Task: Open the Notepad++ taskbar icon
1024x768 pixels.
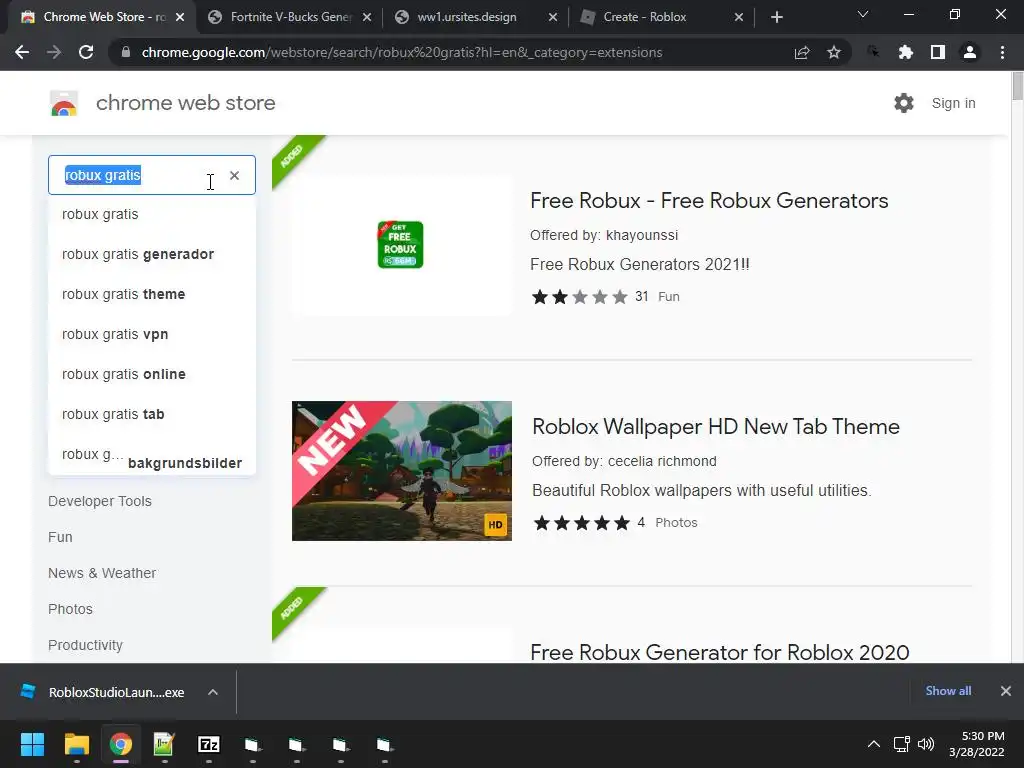Action: click(164, 744)
